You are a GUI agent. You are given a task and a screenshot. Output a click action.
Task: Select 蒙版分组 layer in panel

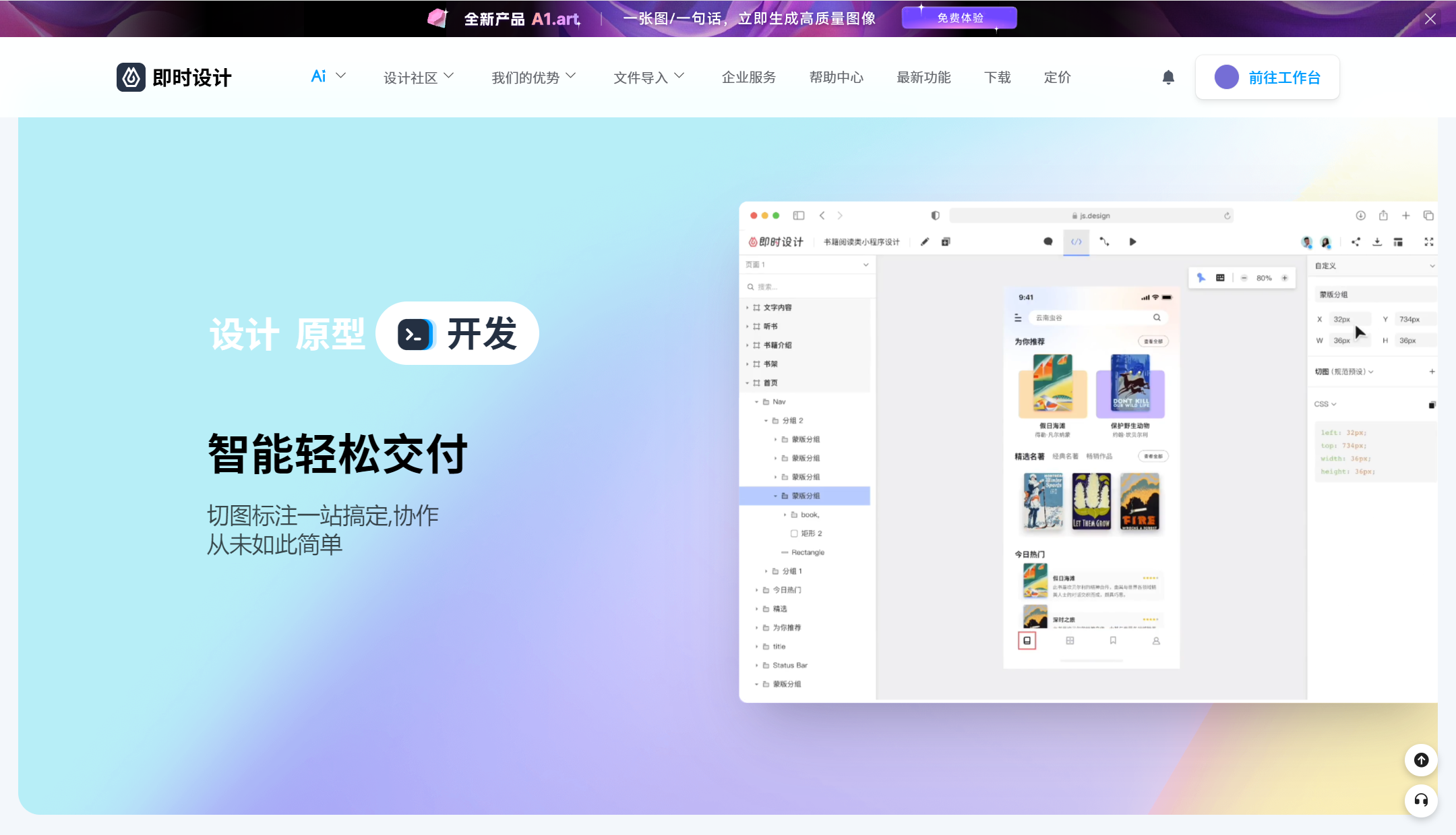[807, 496]
